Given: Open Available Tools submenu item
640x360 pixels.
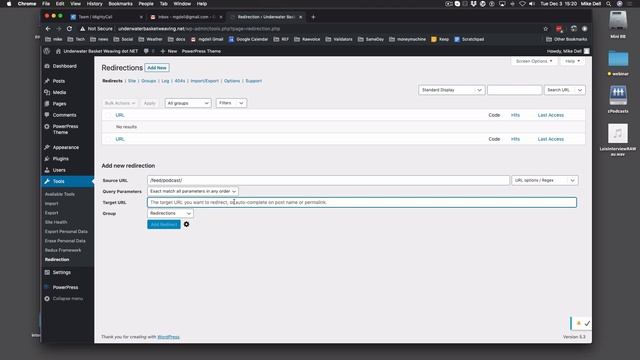Looking at the screenshot, I should pos(60,194).
